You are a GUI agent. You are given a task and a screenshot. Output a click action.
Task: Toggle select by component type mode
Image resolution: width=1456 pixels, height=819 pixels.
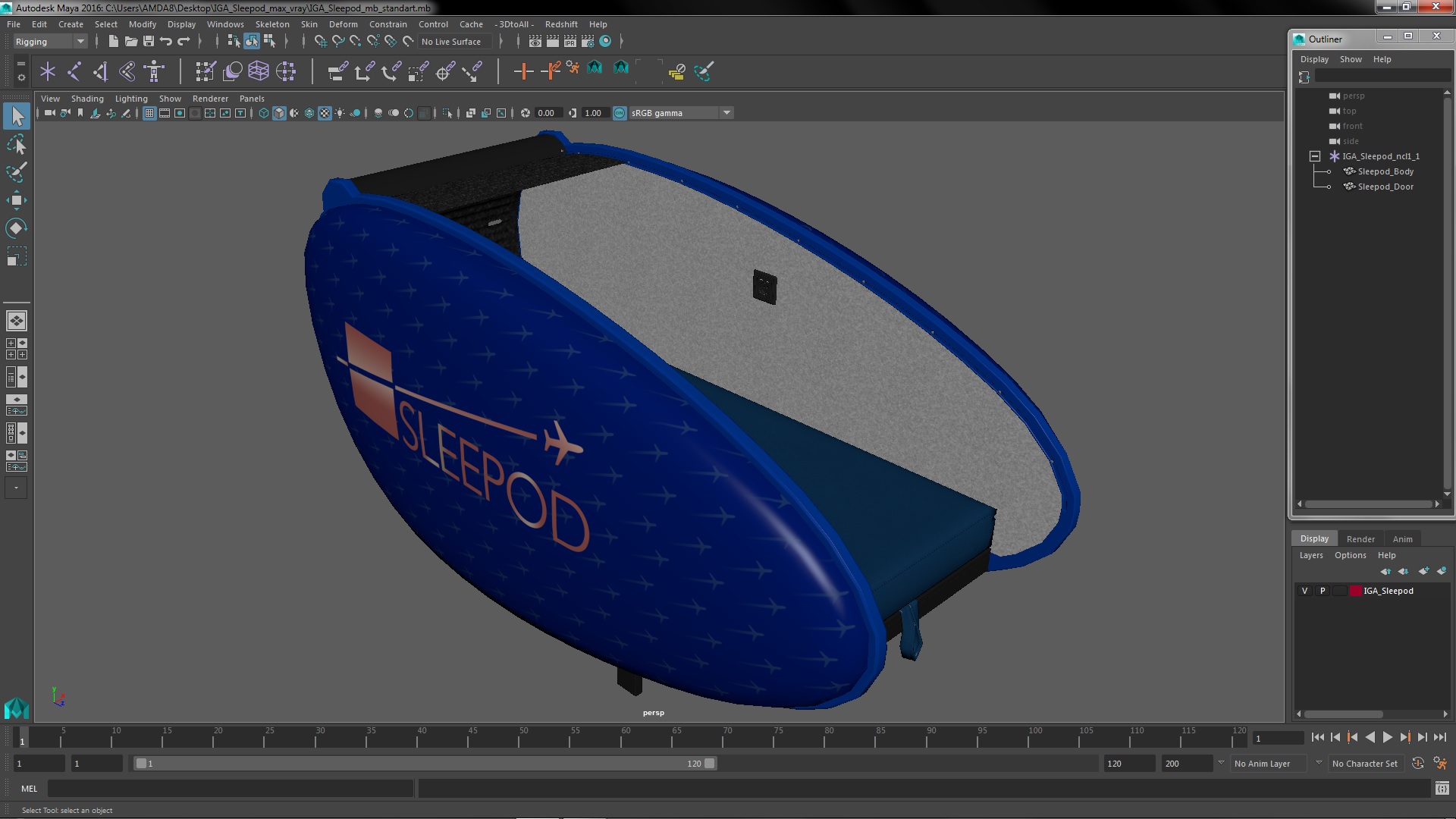[269, 42]
